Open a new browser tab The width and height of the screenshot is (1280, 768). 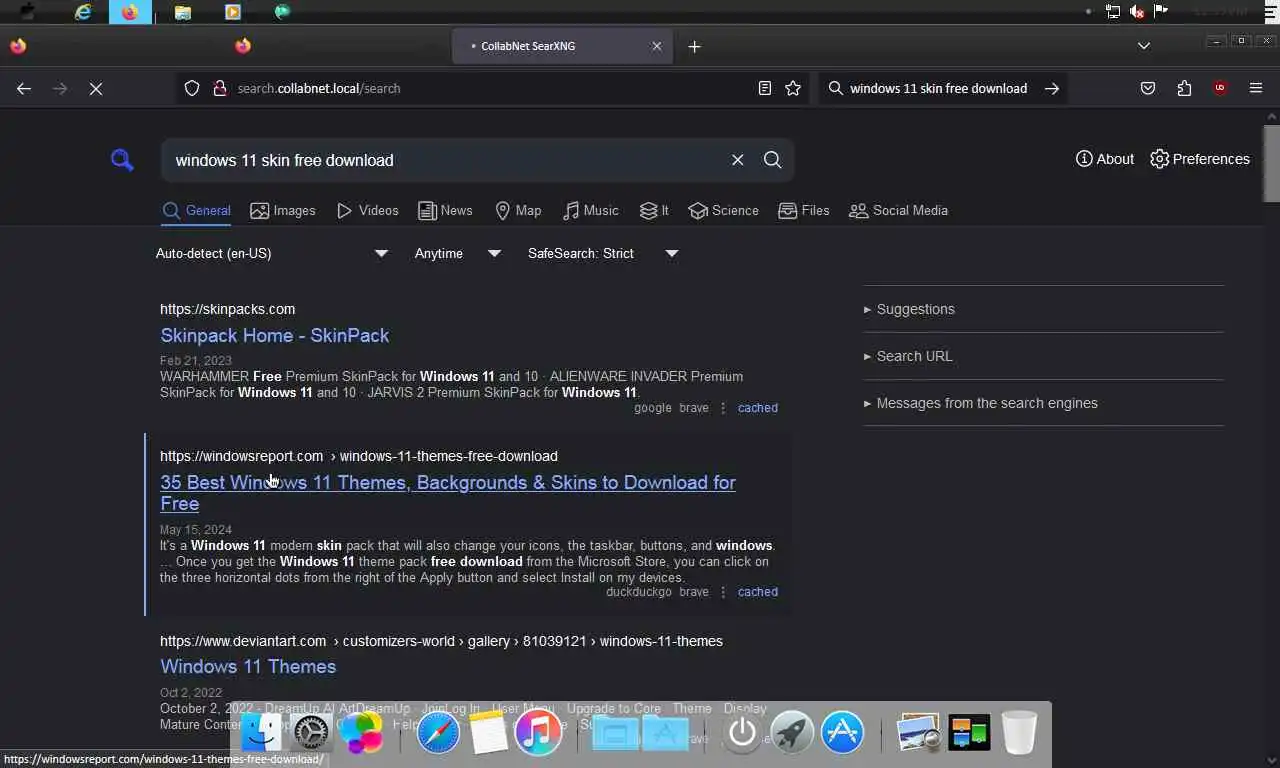[694, 46]
